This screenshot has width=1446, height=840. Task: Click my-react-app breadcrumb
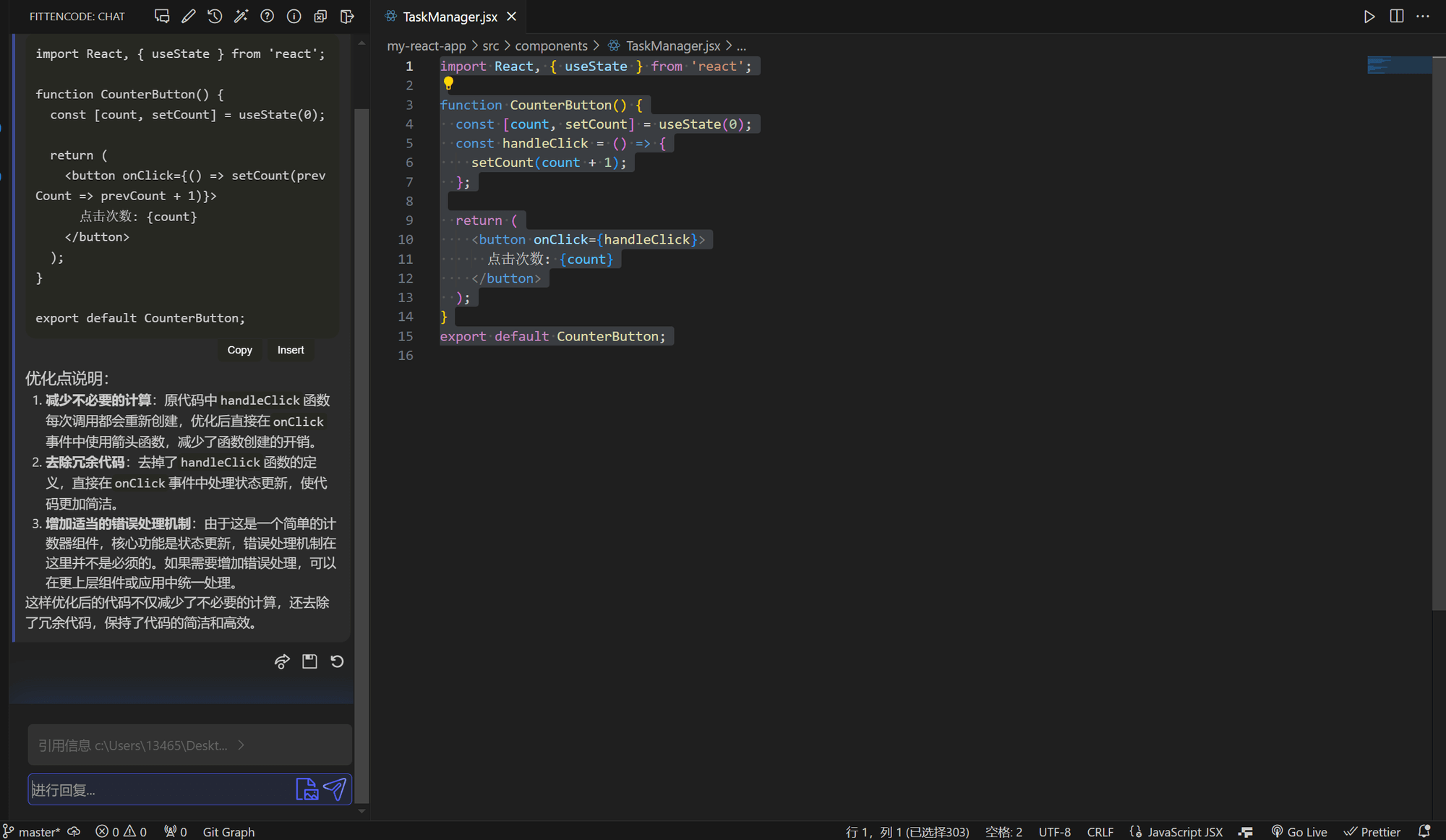pos(427,46)
